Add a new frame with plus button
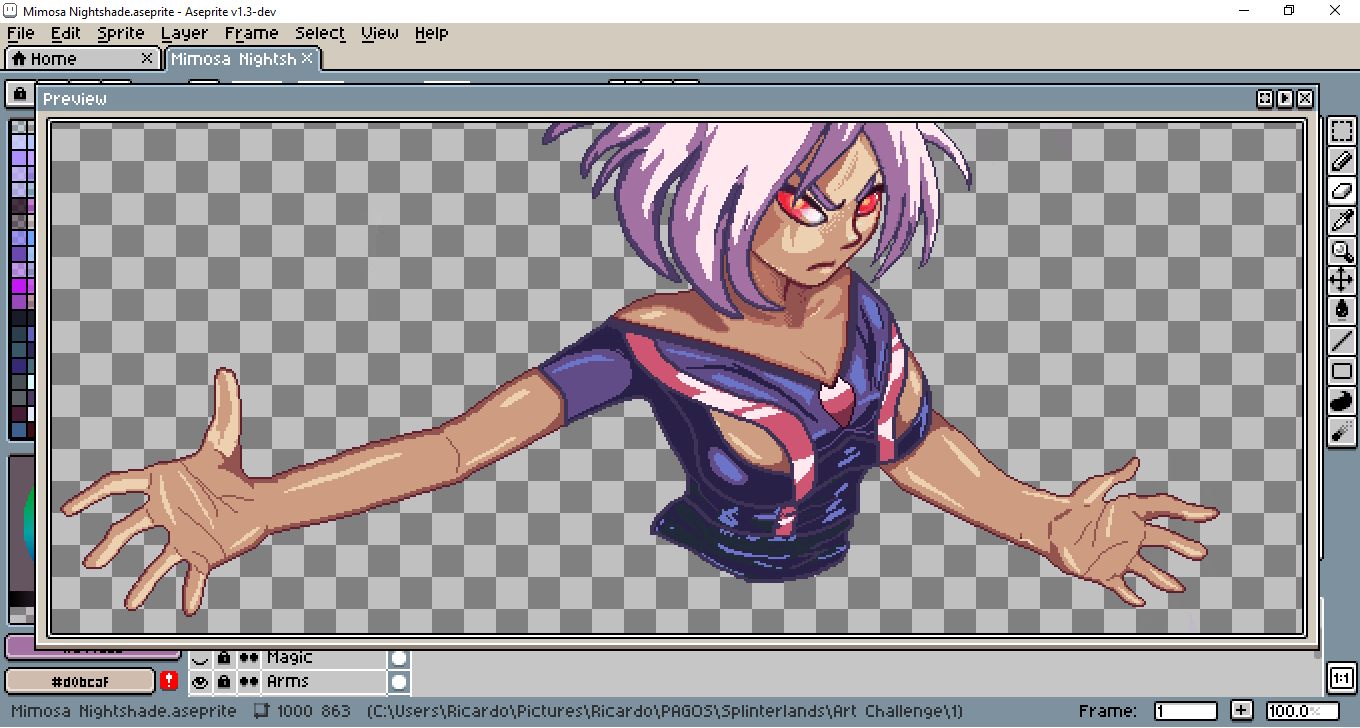Screen dimensions: 1360x728 point(1242,711)
